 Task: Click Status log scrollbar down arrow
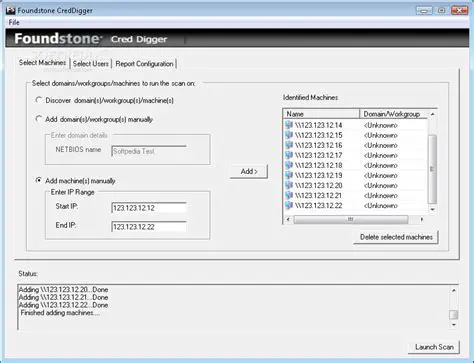454,325
